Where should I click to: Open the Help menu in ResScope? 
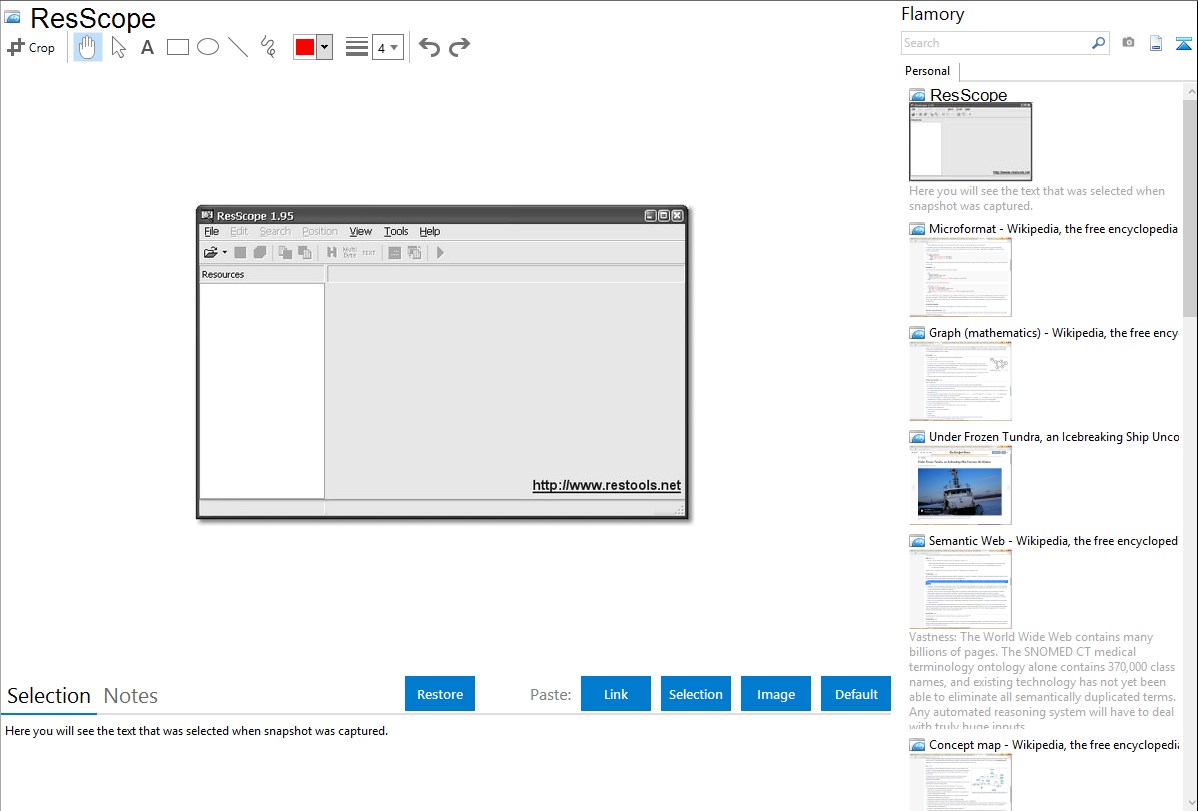[429, 232]
